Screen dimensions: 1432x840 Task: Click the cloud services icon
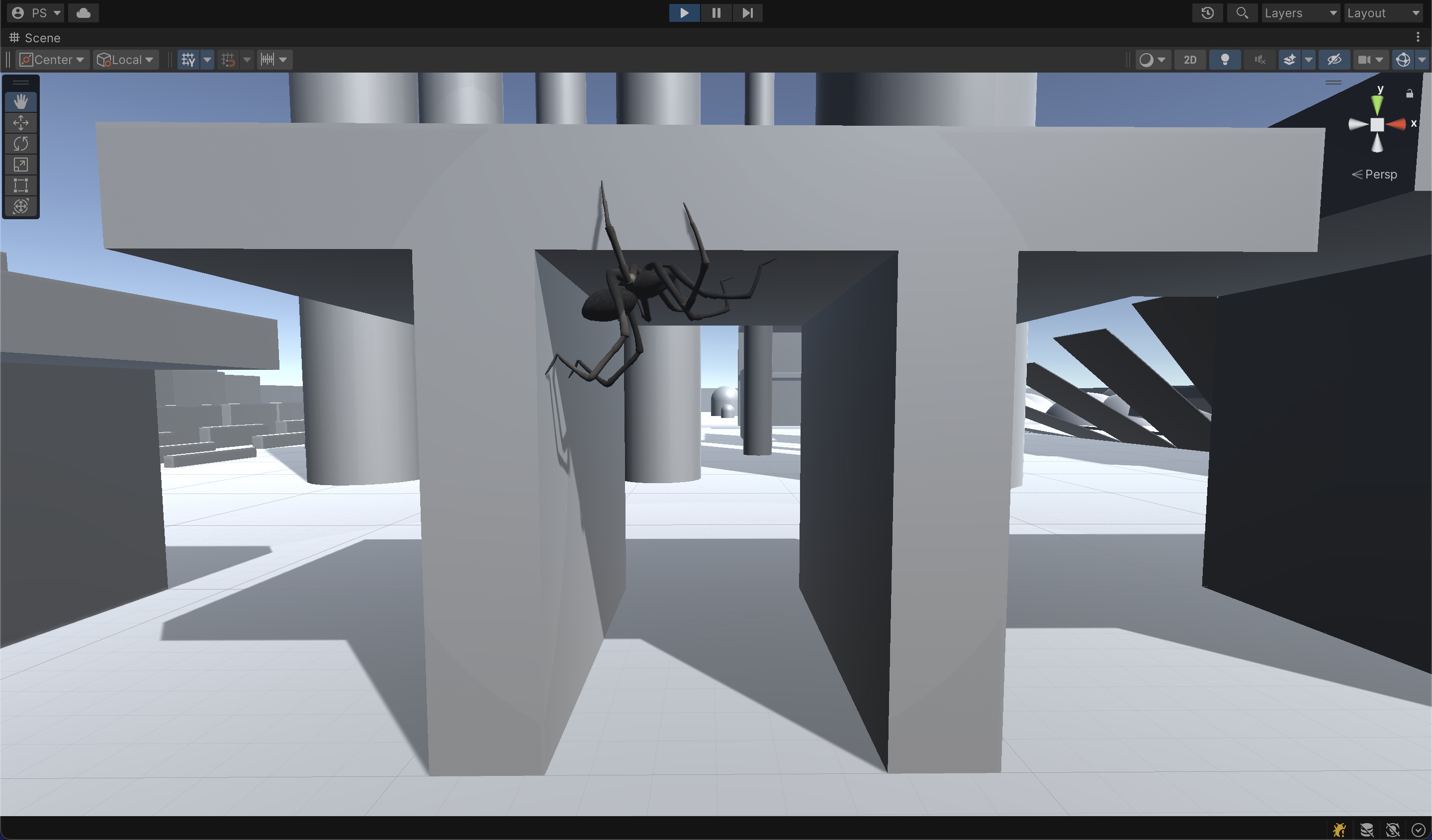coord(84,12)
